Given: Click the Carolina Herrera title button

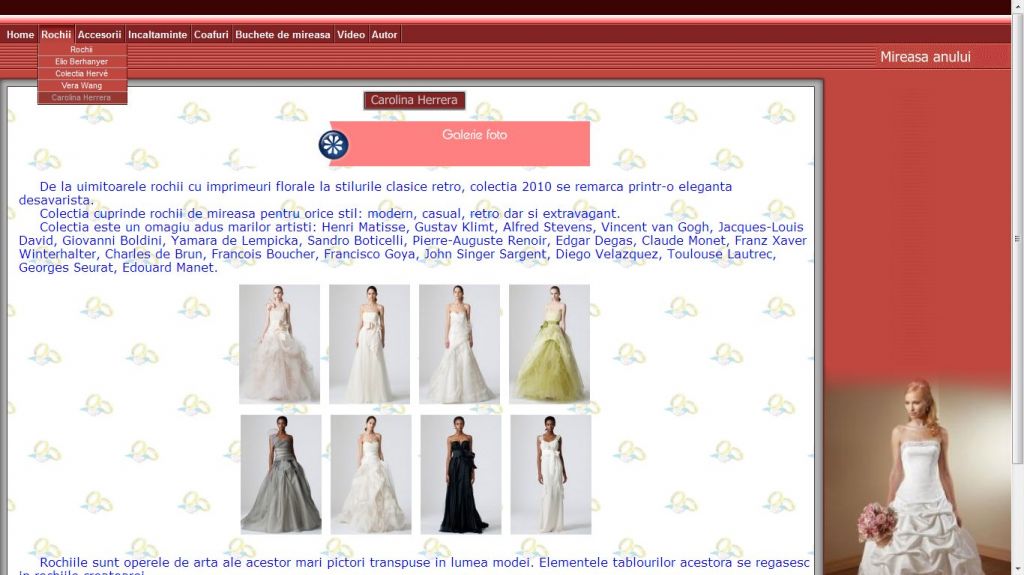Looking at the screenshot, I should pos(414,100).
